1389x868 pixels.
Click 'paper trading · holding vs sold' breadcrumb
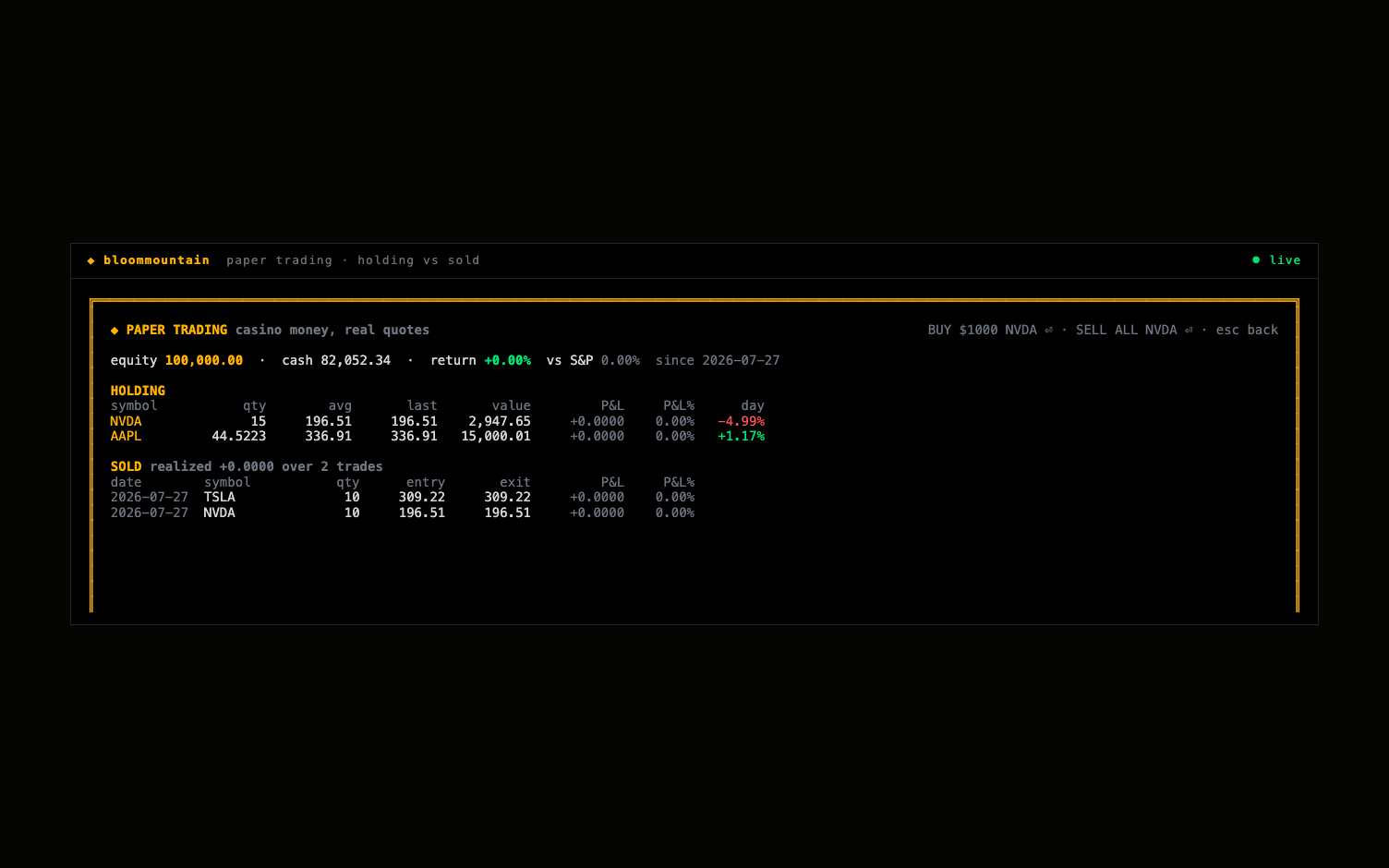tap(353, 260)
